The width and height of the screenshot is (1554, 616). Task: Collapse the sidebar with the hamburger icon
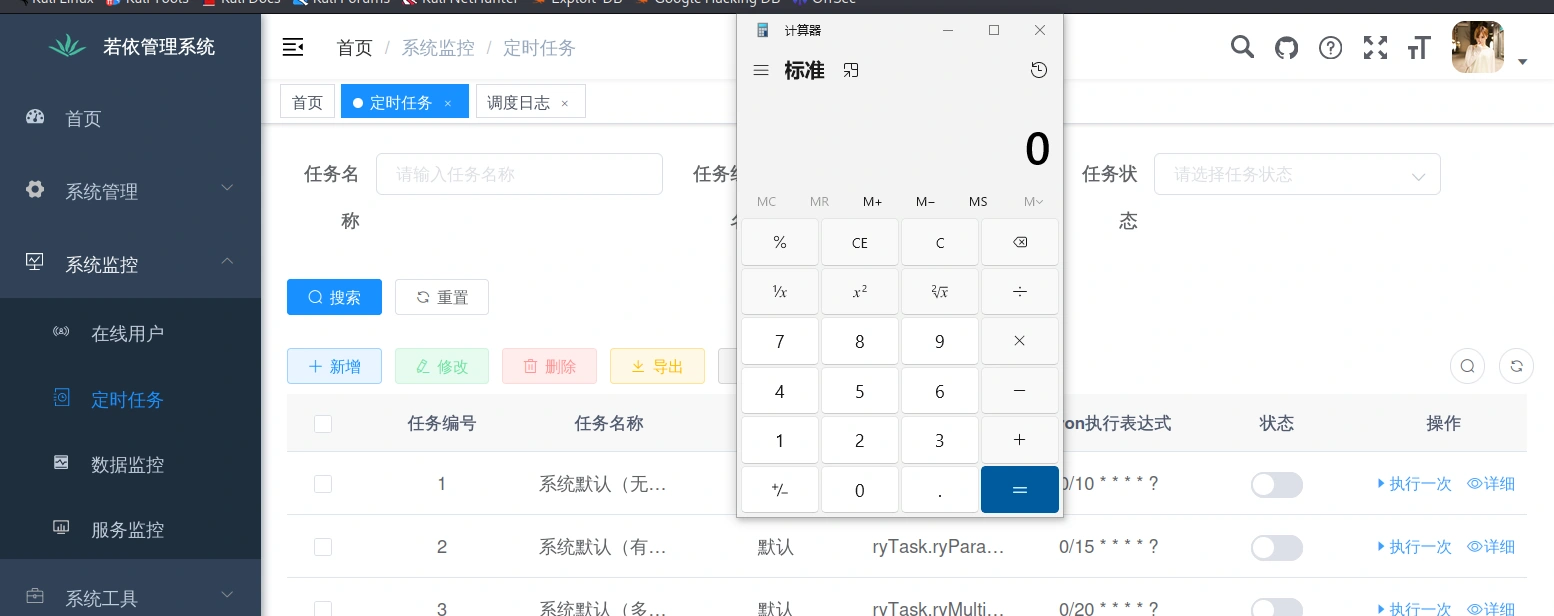[293, 47]
